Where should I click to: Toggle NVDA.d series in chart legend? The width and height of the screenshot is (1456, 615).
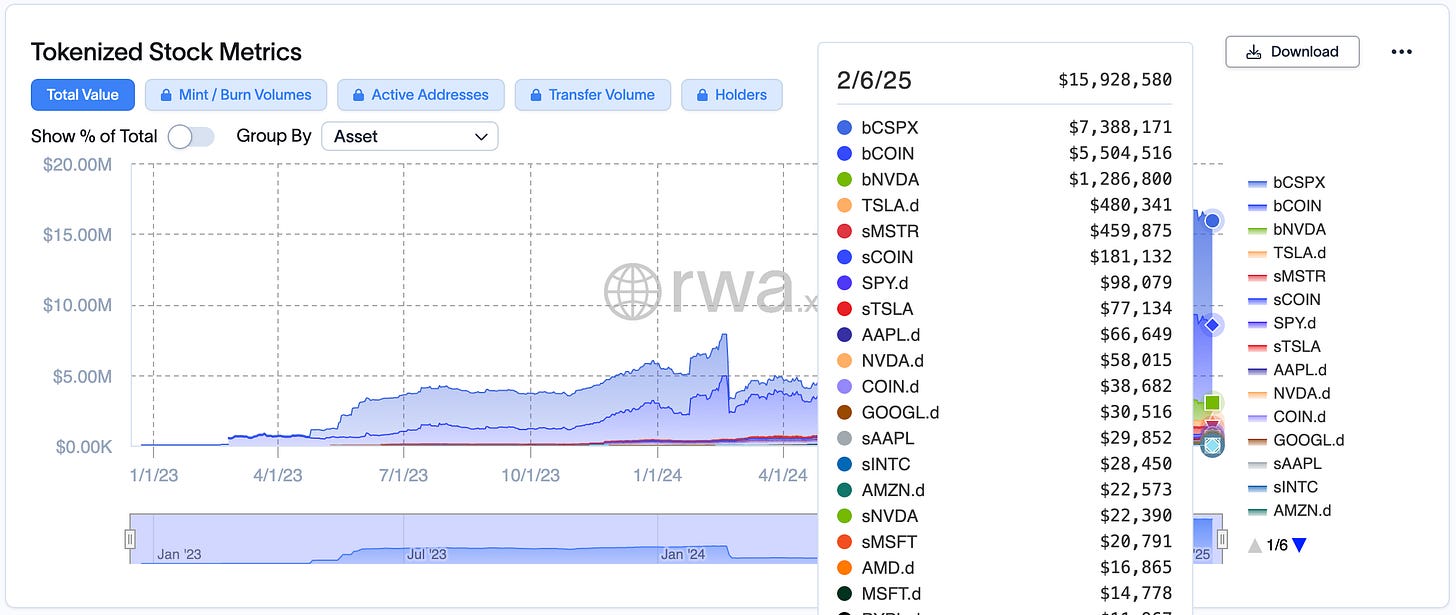coord(1287,393)
